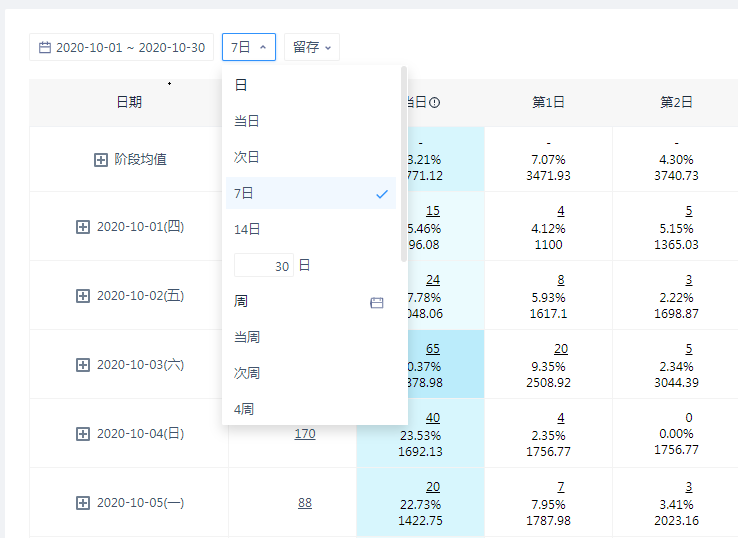The width and height of the screenshot is (738, 538).
Task: Expand the 2020-10-04(日) row
Action: (83, 434)
